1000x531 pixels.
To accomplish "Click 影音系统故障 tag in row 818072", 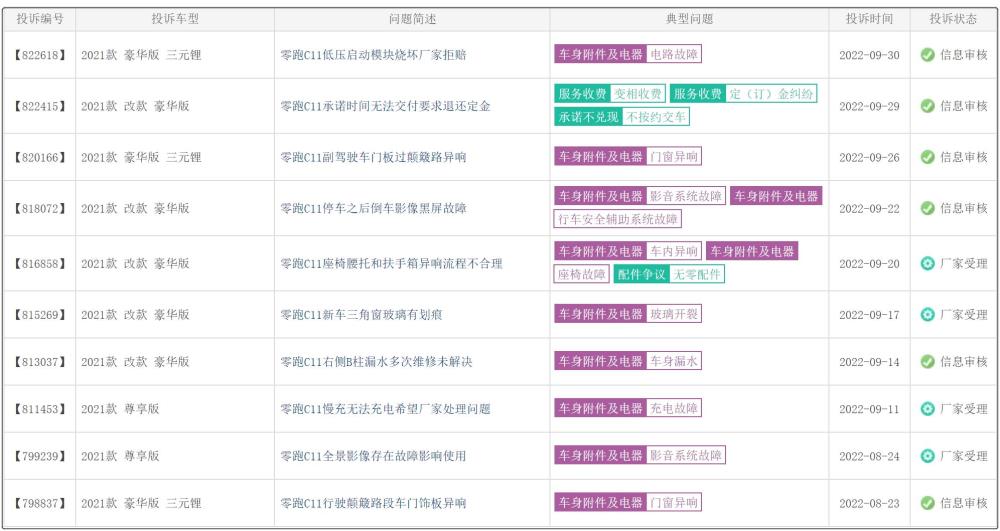I will [x=686, y=196].
